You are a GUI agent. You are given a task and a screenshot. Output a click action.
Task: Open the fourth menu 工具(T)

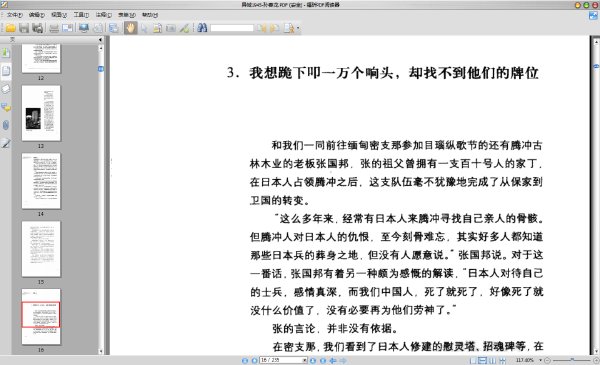point(81,15)
